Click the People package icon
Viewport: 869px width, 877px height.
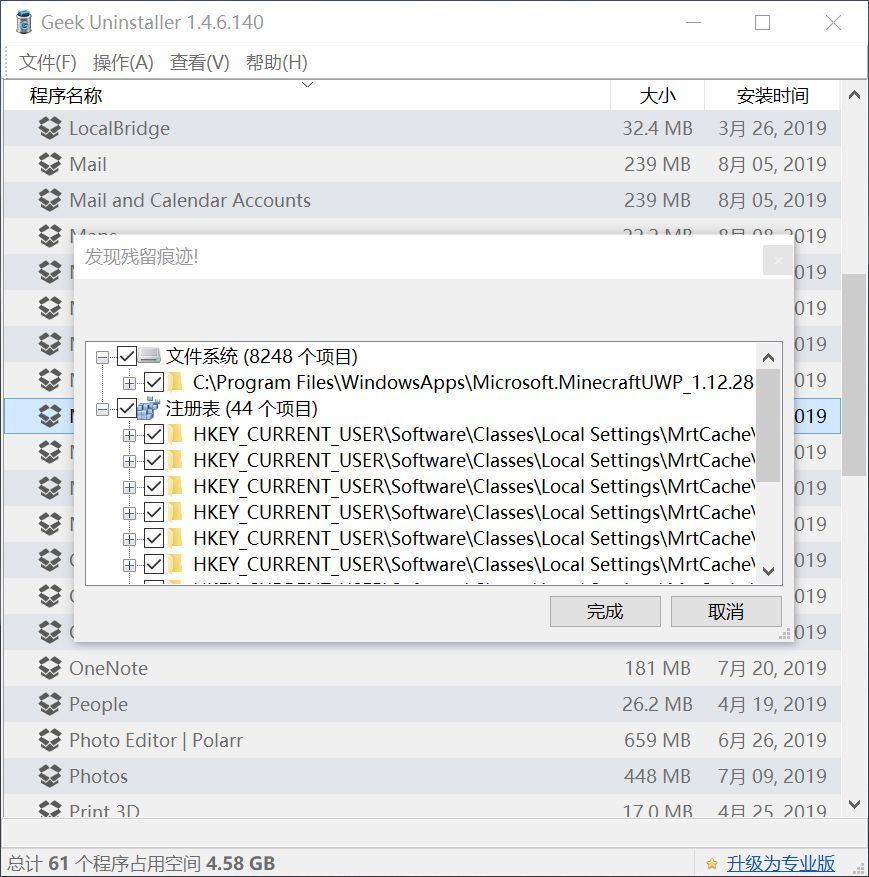(50, 704)
